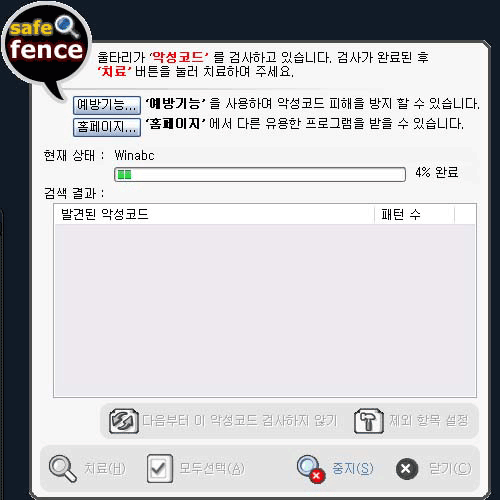Image resolution: width=500 pixels, height=500 pixels.
Task: Open the 홈페이지... button
Action: (x=107, y=127)
